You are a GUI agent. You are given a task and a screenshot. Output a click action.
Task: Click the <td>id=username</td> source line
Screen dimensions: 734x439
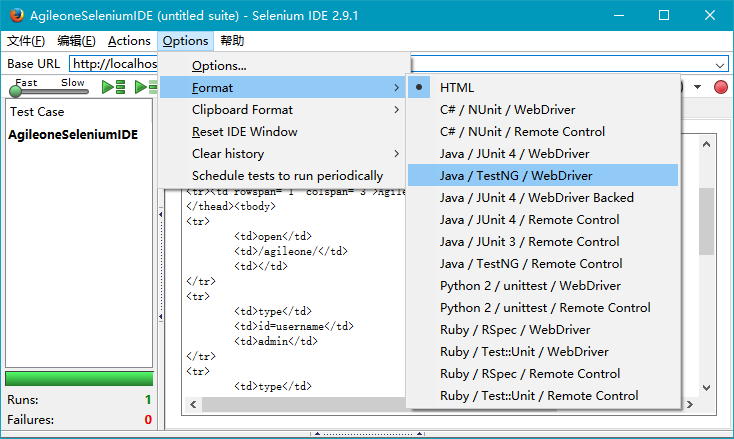tap(294, 326)
